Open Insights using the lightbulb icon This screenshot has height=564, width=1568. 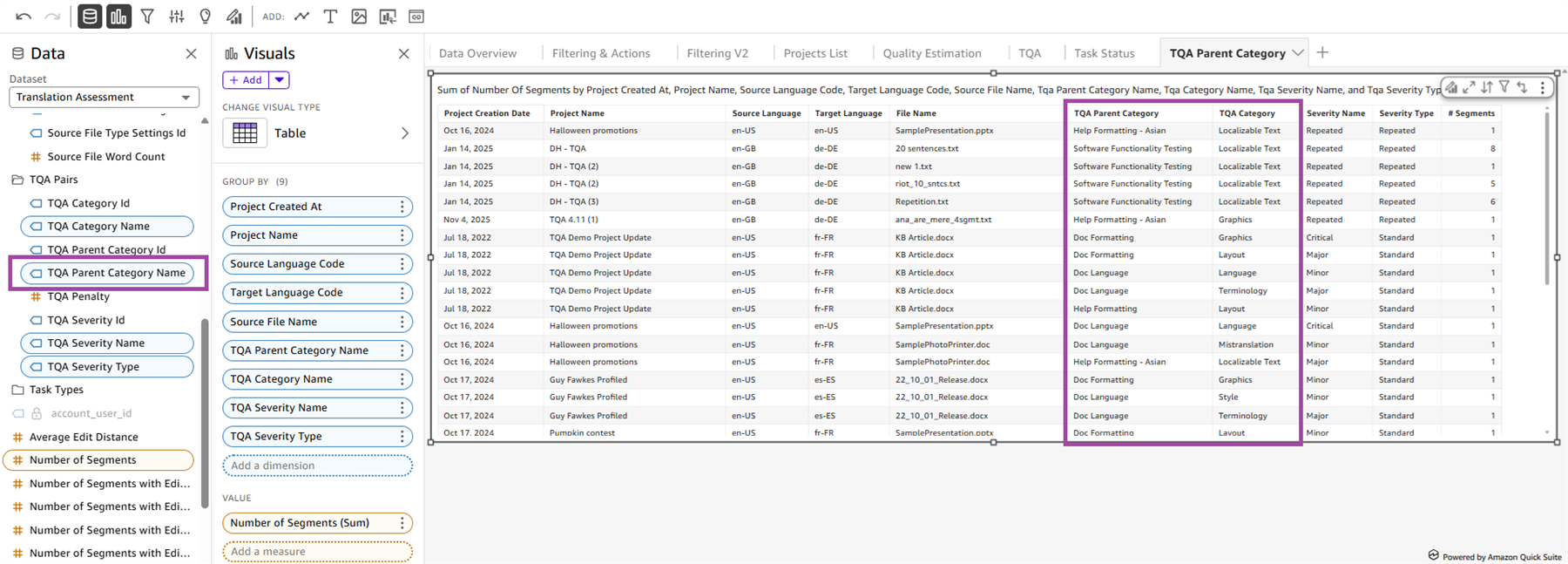point(206,17)
